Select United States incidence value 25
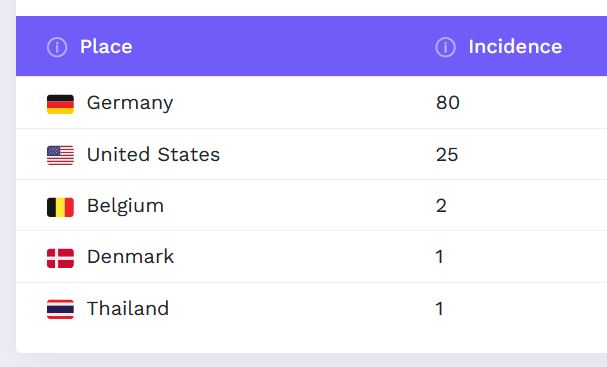This screenshot has width=607, height=367. [447, 155]
